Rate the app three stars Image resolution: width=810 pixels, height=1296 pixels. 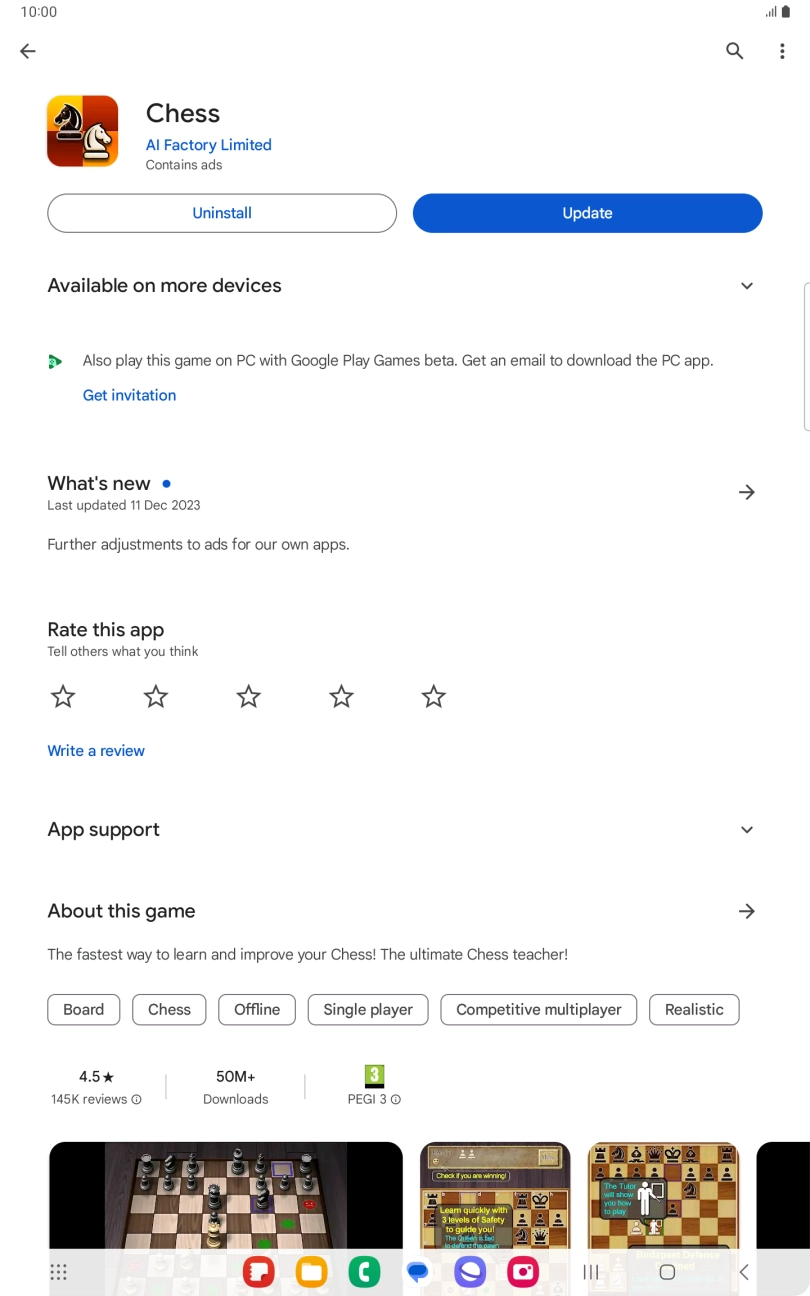[x=248, y=695]
